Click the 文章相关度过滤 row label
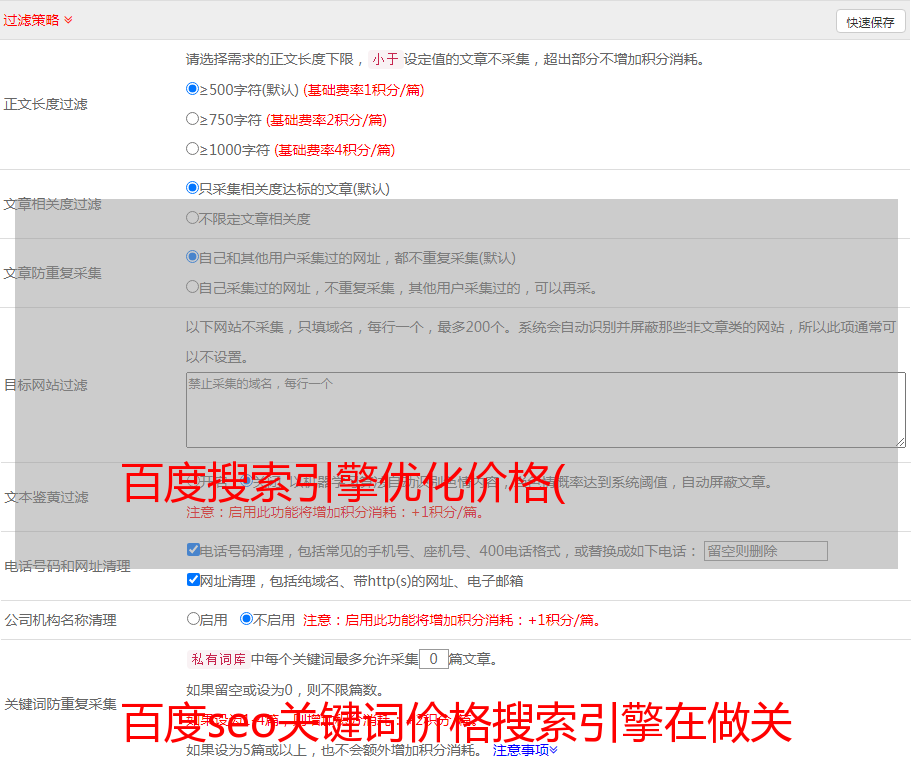The height and width of the screenshot is (768, 912). click(52, 205)
